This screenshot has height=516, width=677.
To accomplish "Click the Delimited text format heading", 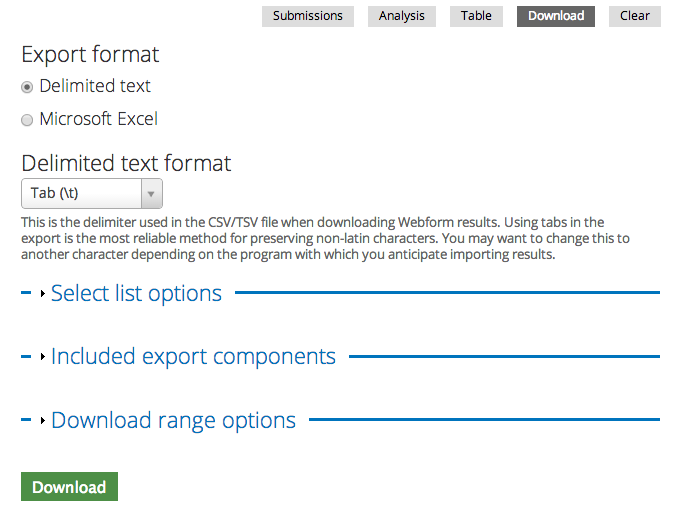I will point(126,164).
